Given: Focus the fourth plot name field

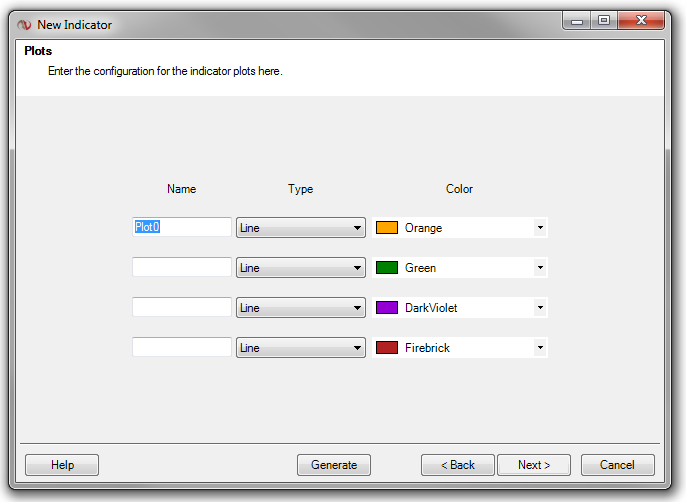Looking at the screenshot, I should 182,347.
